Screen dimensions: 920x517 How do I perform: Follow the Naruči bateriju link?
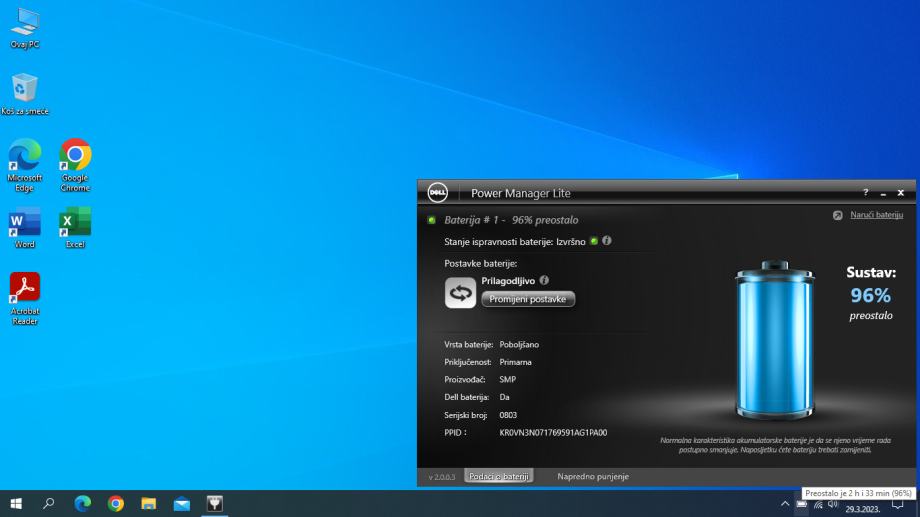point(876,215)
